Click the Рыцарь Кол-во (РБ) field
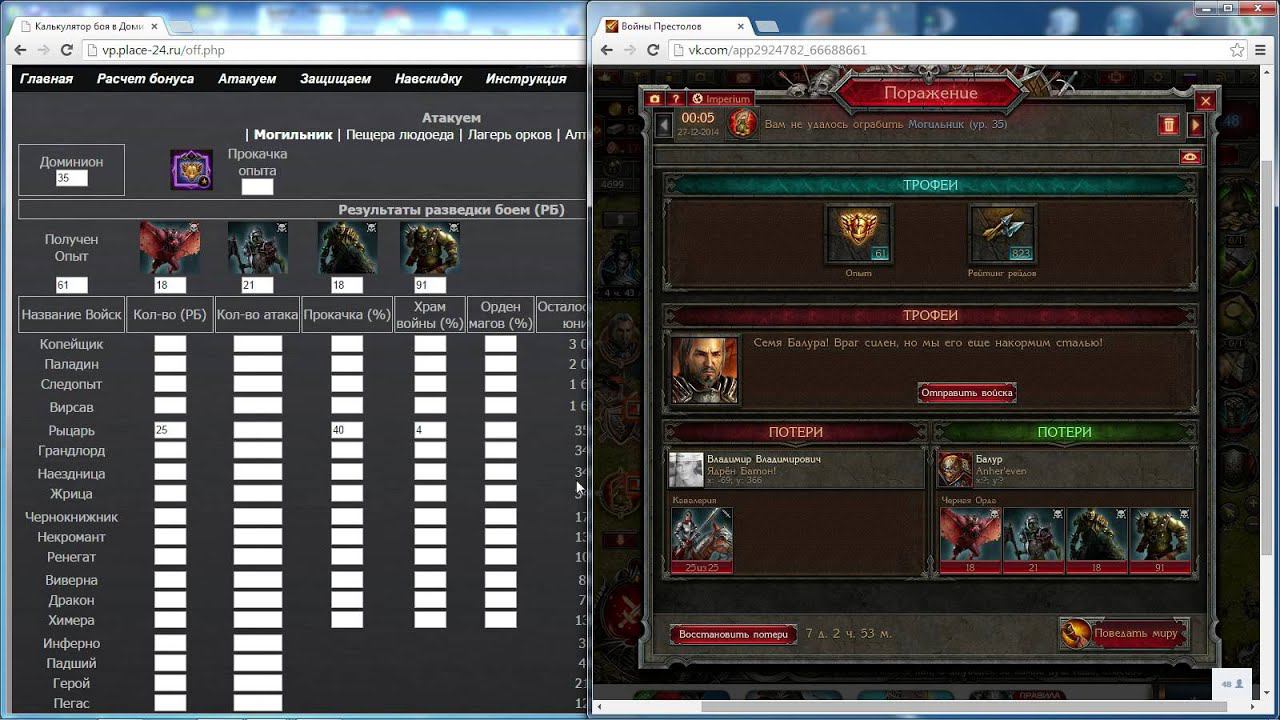 [170, 430]
